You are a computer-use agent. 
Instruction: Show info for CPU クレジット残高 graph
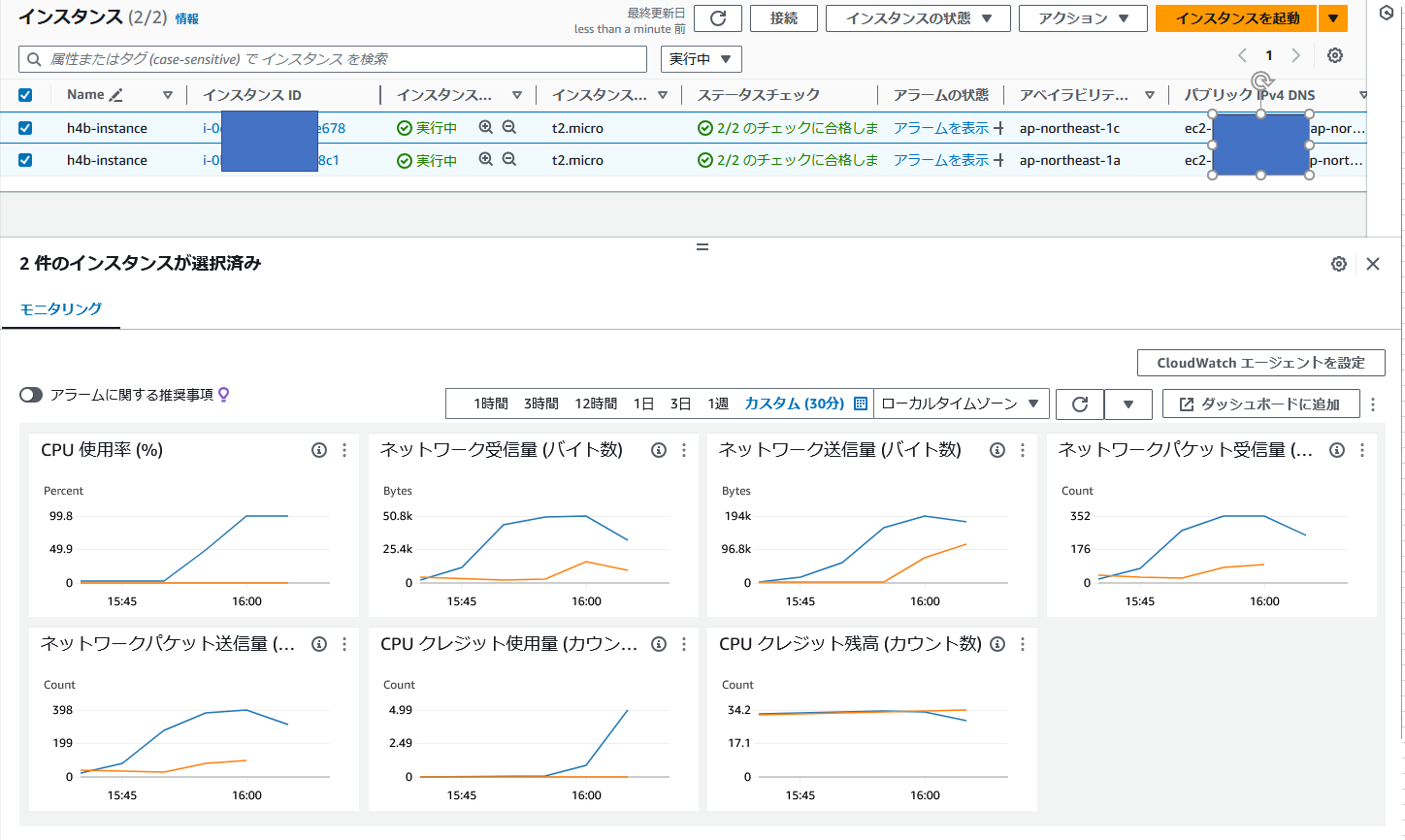coord(997,644)
